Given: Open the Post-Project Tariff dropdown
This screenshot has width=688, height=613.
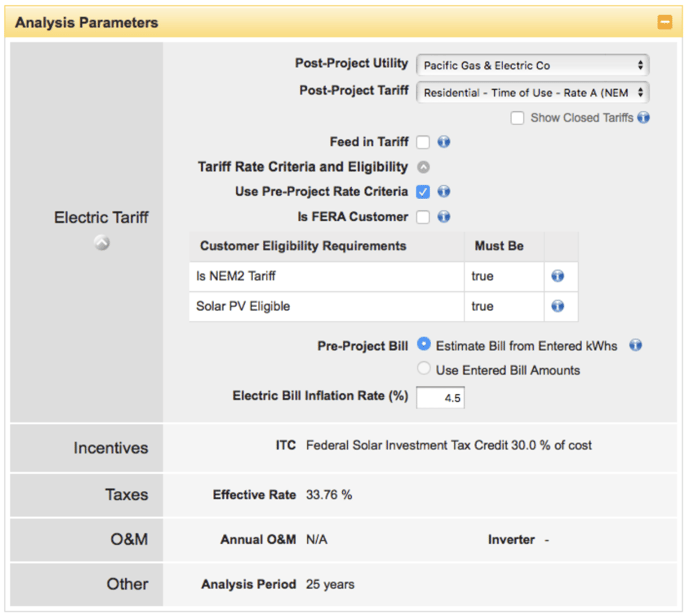Looking at the screenshot, I should pos(532,92).
